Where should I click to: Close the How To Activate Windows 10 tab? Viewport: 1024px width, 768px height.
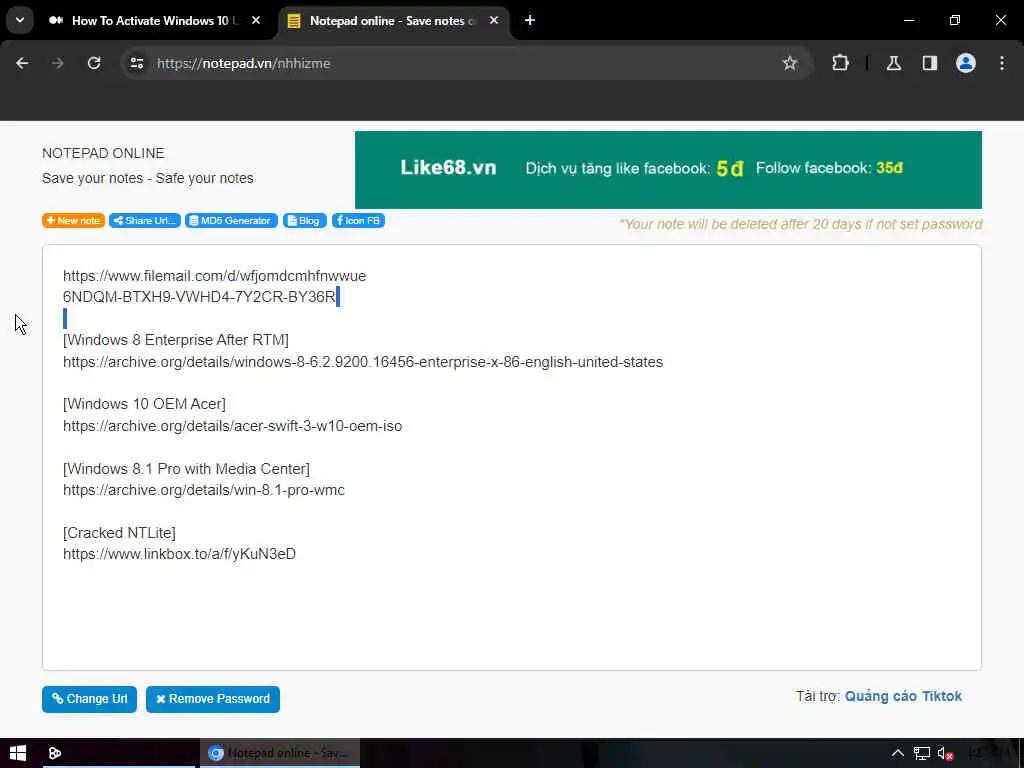[x=256, y=21]
